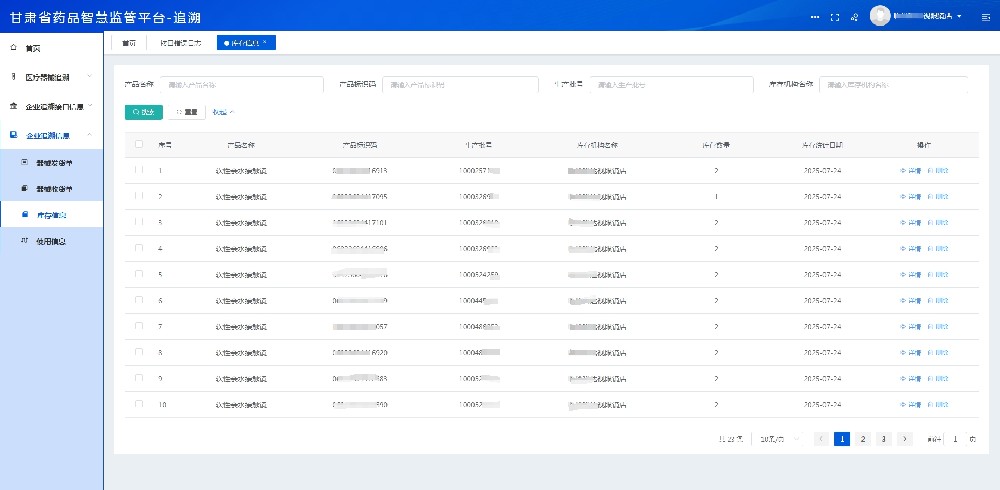Tick the checkbox for row 10
Screen dimensions: 1000x490
click(x=139, y=404)
